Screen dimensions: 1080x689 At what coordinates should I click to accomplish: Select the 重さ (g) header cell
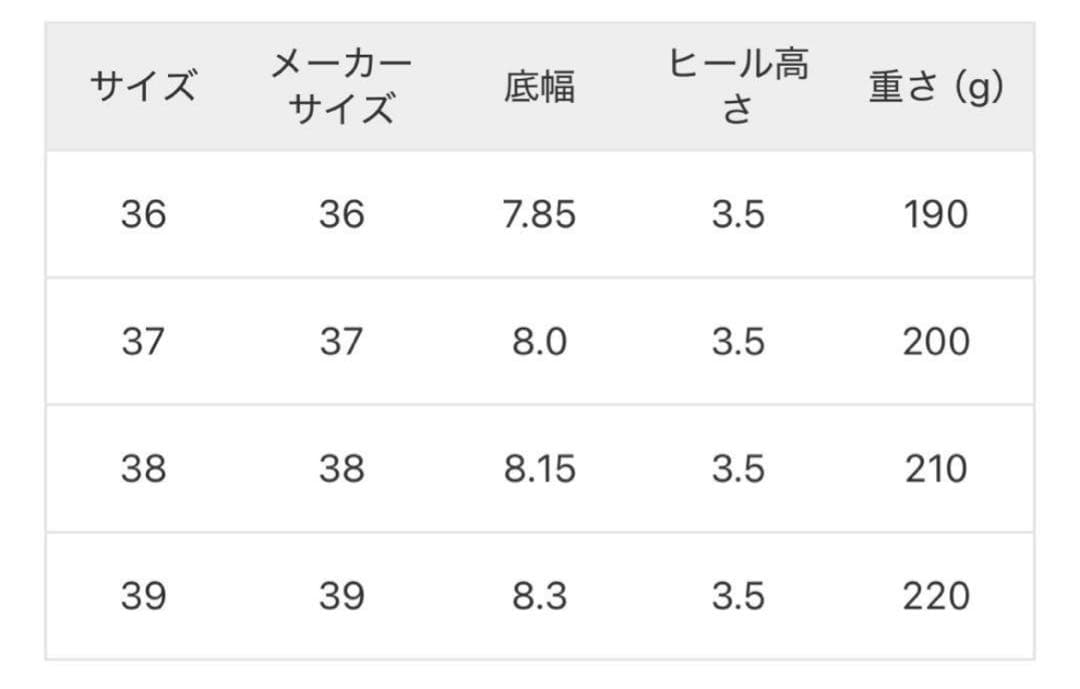936,87
